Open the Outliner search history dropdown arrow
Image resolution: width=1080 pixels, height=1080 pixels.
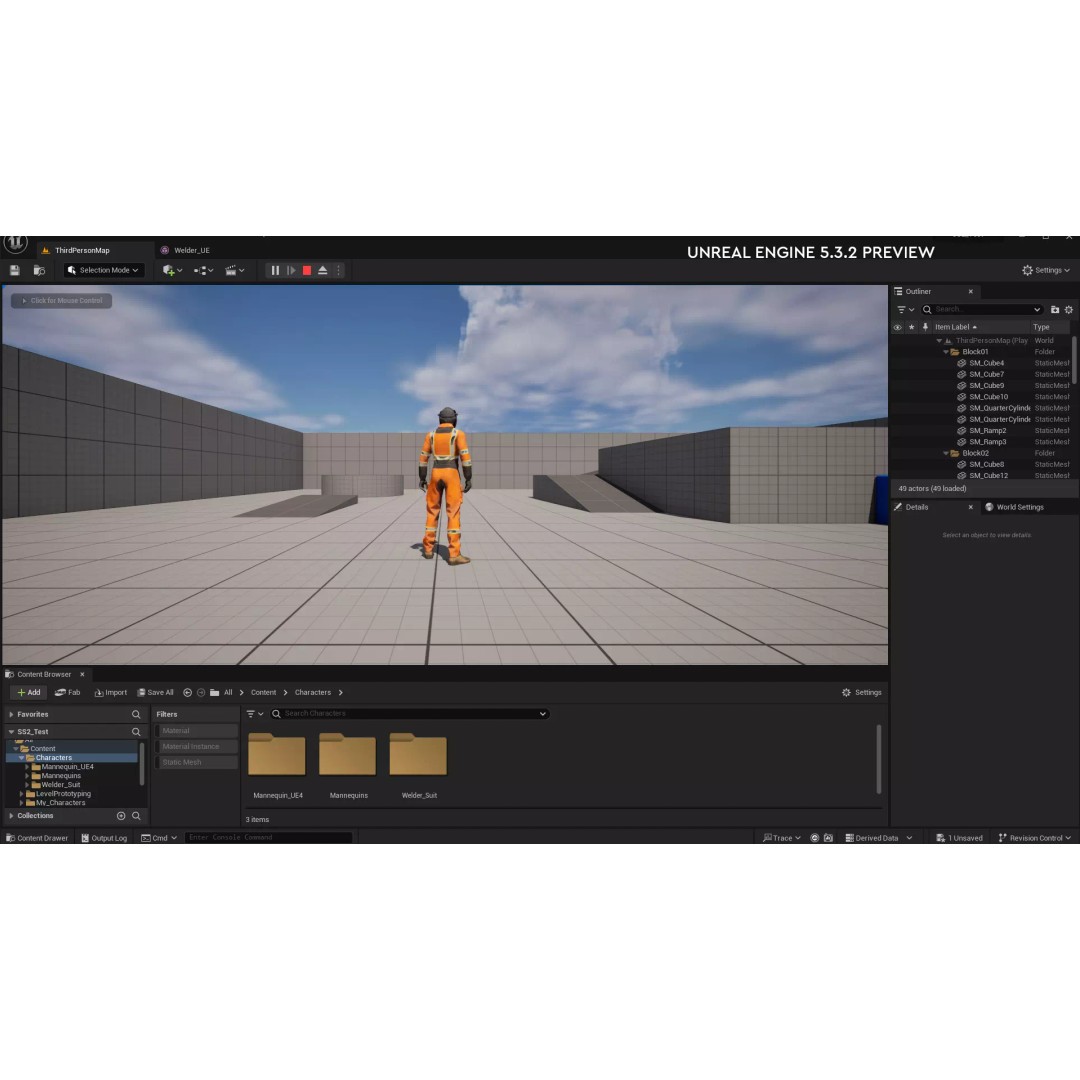pyautogui.click(x=1037, y=310)
